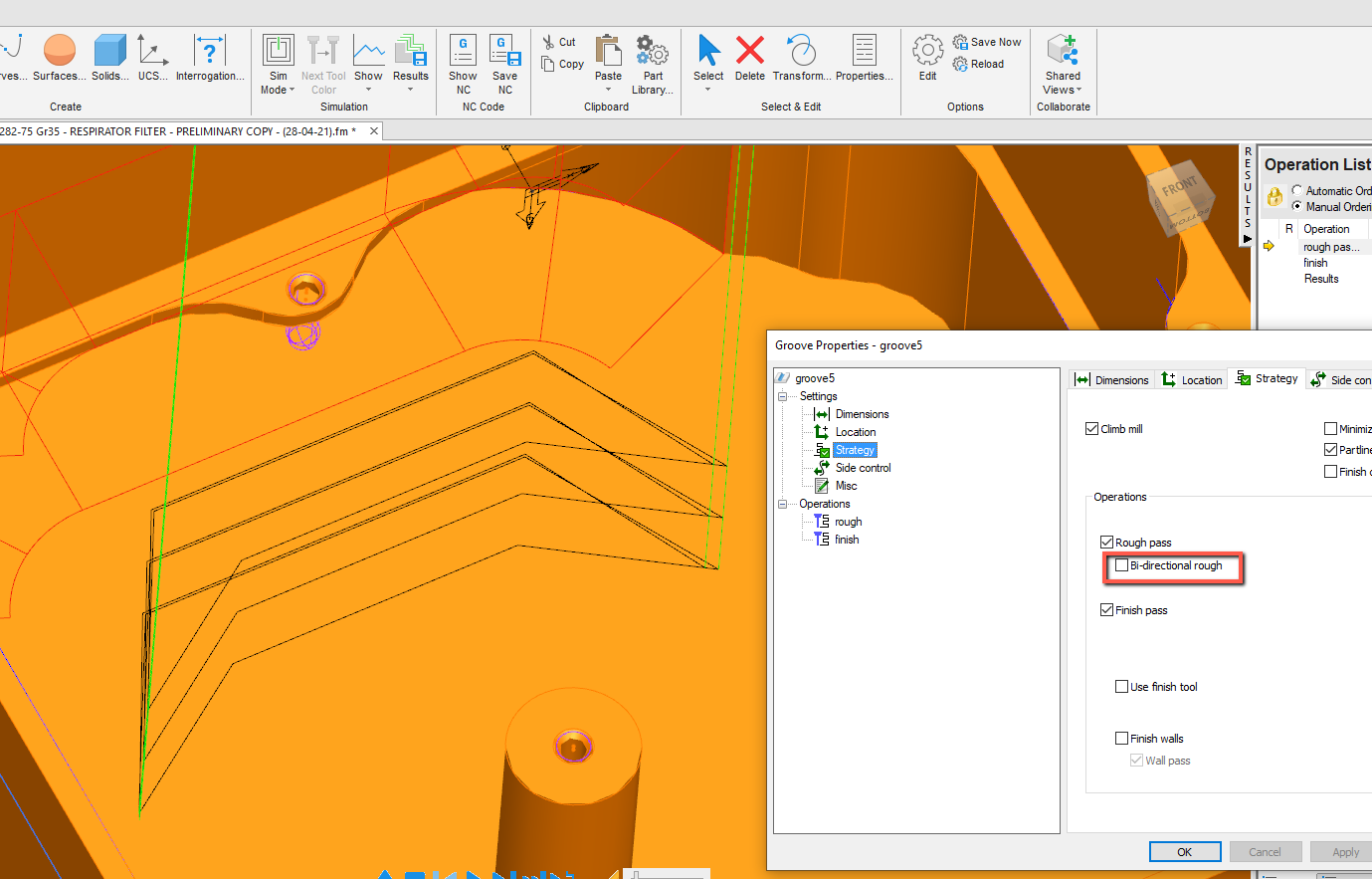Switch to the Location tab
Screen dimensions: 1372x879
coord(1192,379)
